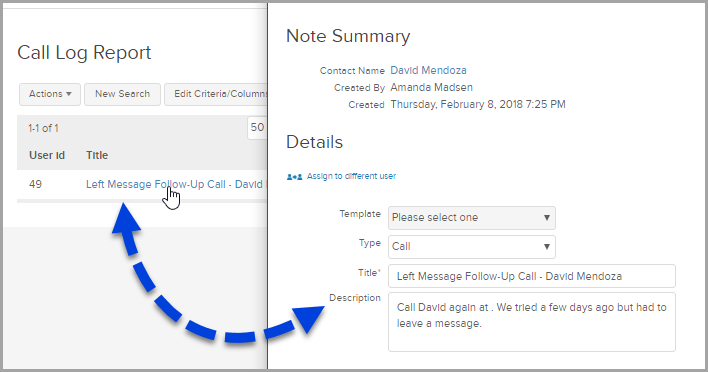Image resolution: width=708 pixels, height=372 pixels.
Task: Click into the Title input field
Action: pos(531,276)
